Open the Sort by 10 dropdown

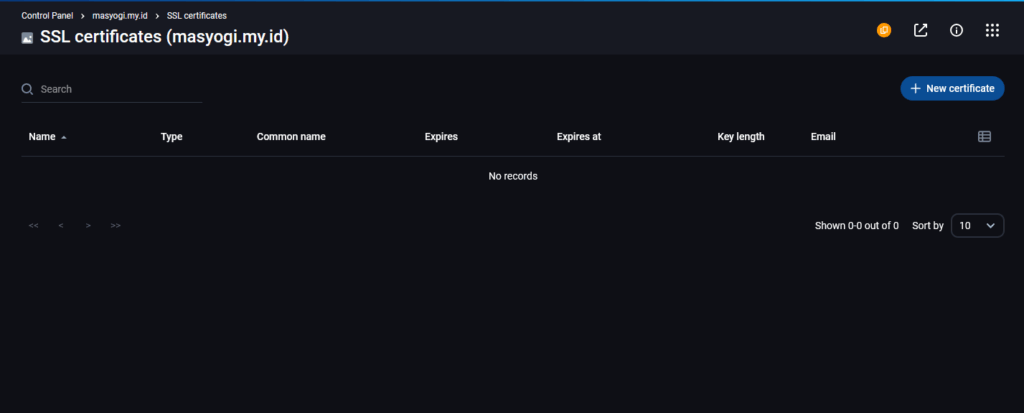coord(976,226)
